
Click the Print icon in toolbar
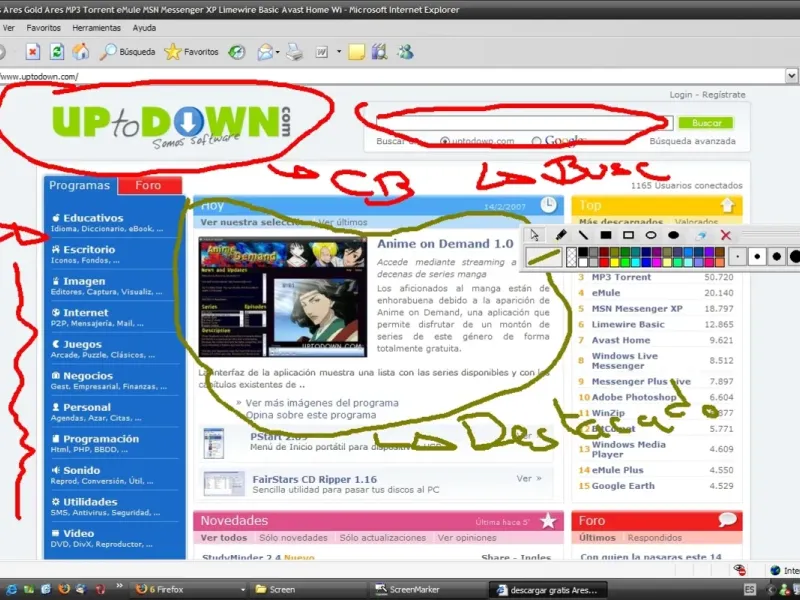pyautogui.click(x=294, y=52)
